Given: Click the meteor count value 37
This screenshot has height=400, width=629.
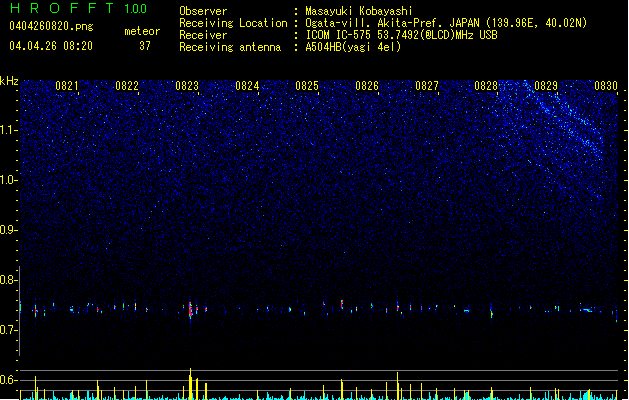Looking at the screenshot, I should click(x=145, y=46).
